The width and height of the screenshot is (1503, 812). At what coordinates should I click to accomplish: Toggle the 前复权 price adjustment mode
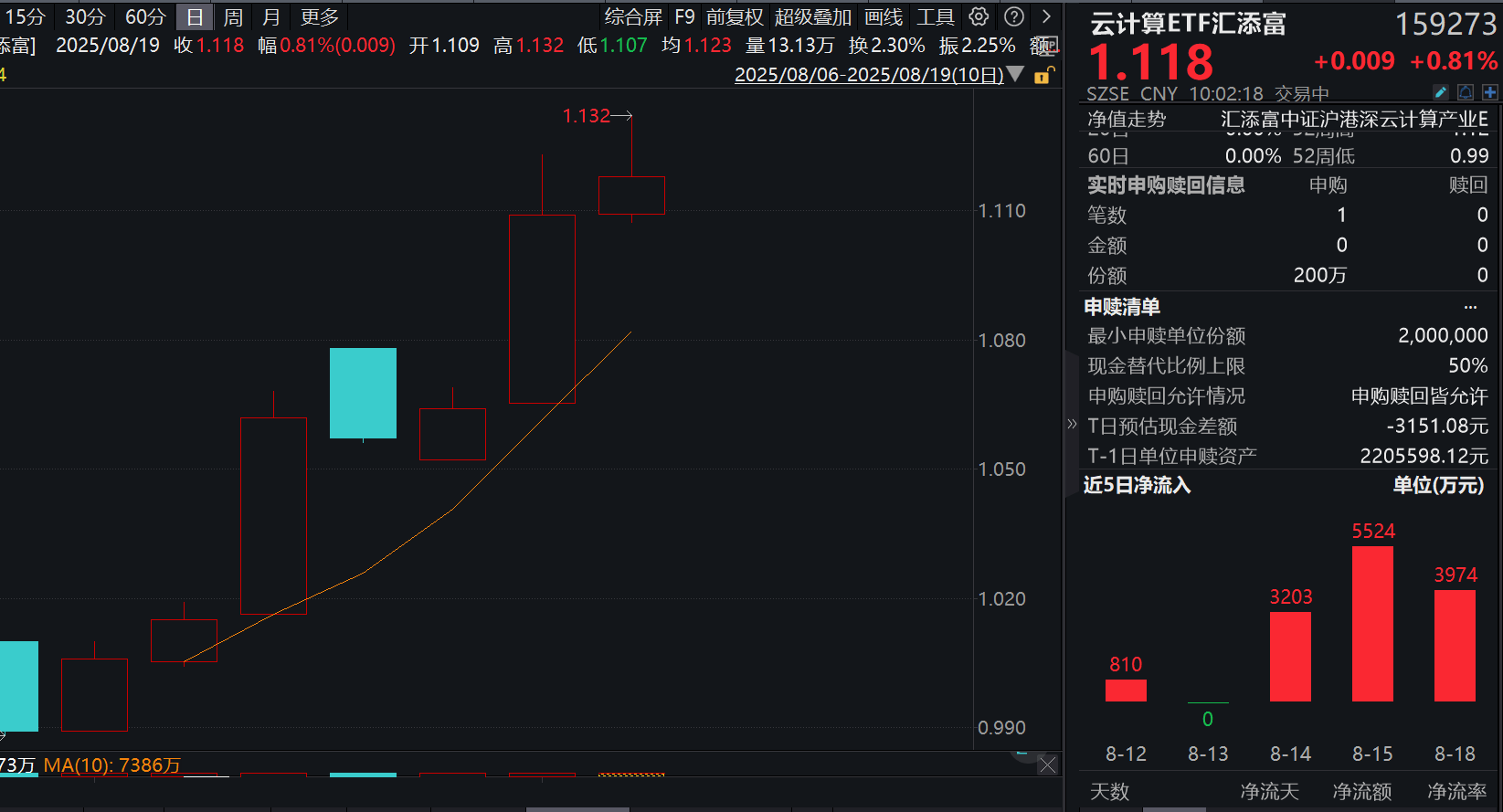click(735, 16)
